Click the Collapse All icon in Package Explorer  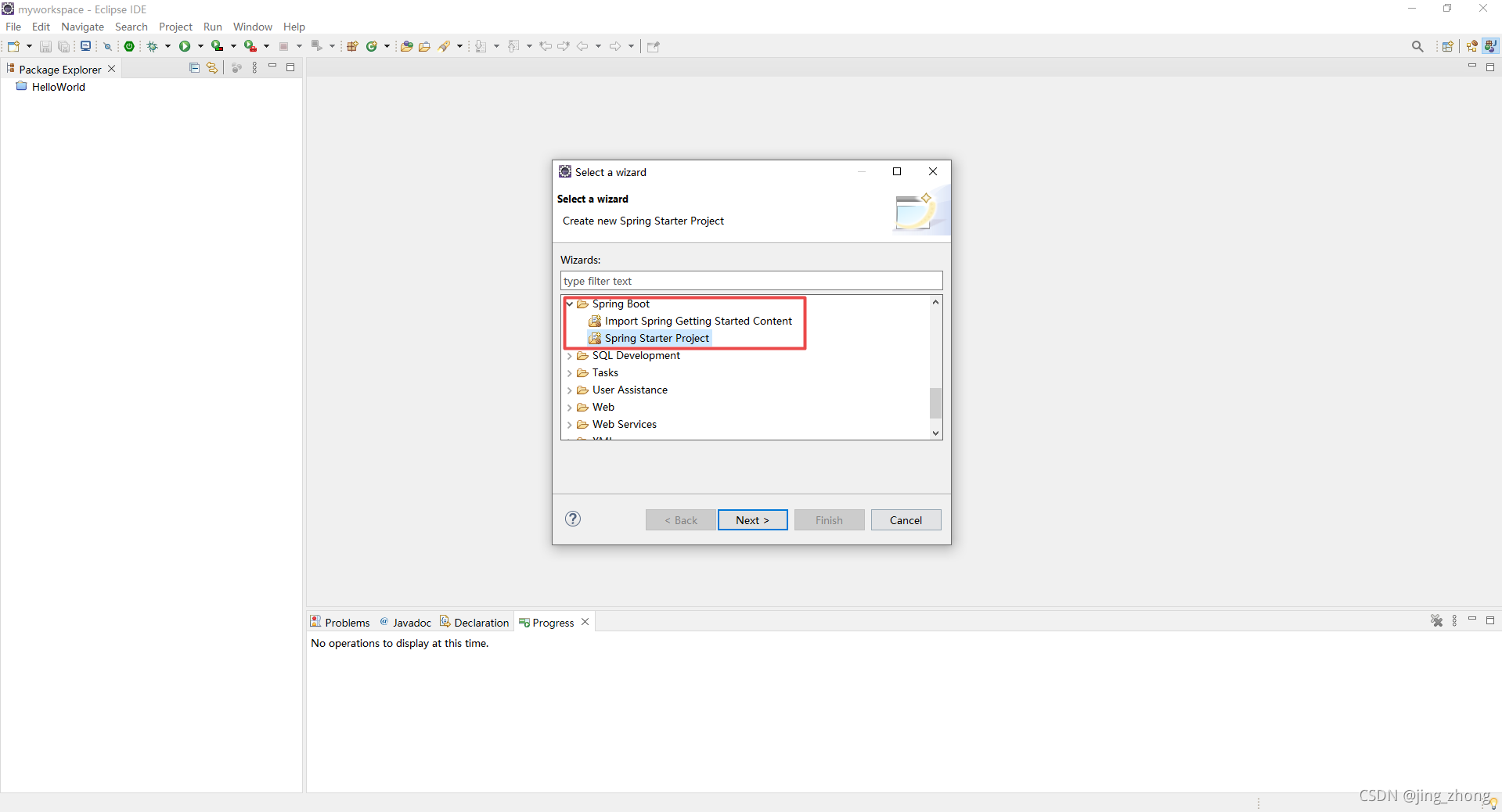click(x=194, y=68)
